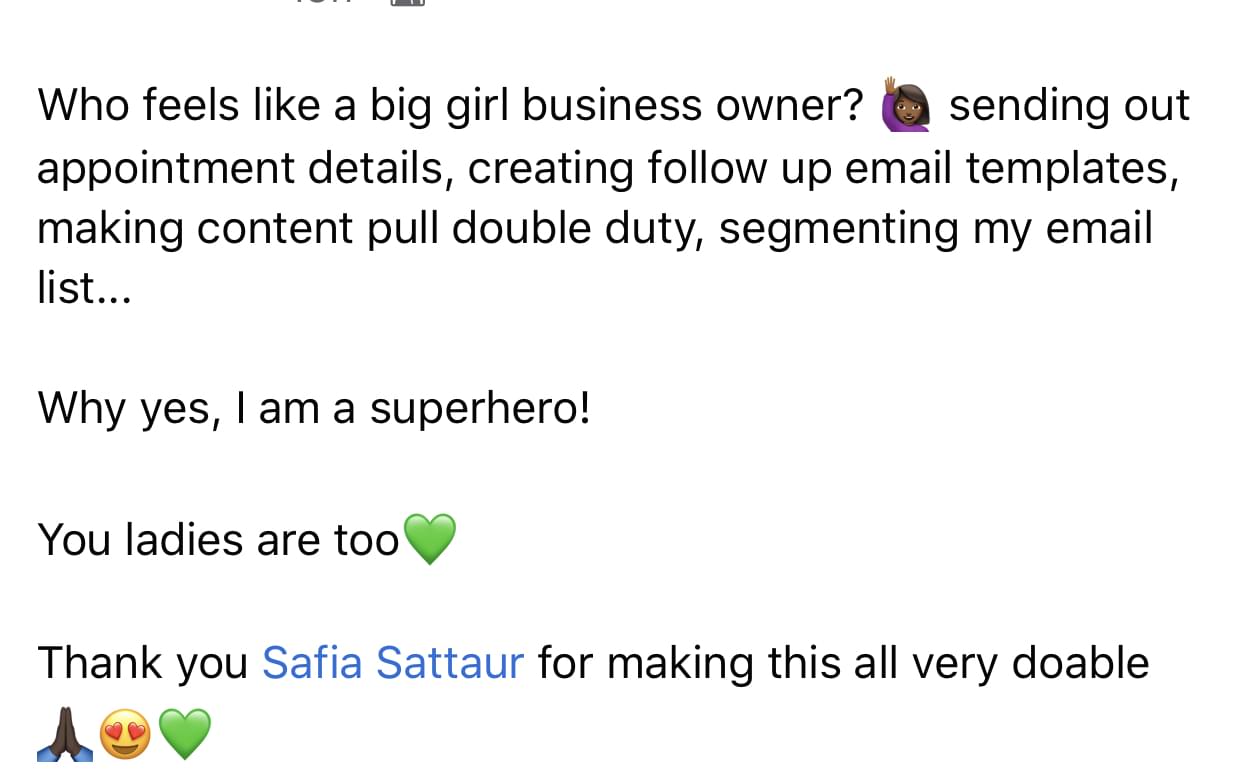Click "for making this all very doable"
Viewport: 1234px width, 773px height.
(843, 663)
